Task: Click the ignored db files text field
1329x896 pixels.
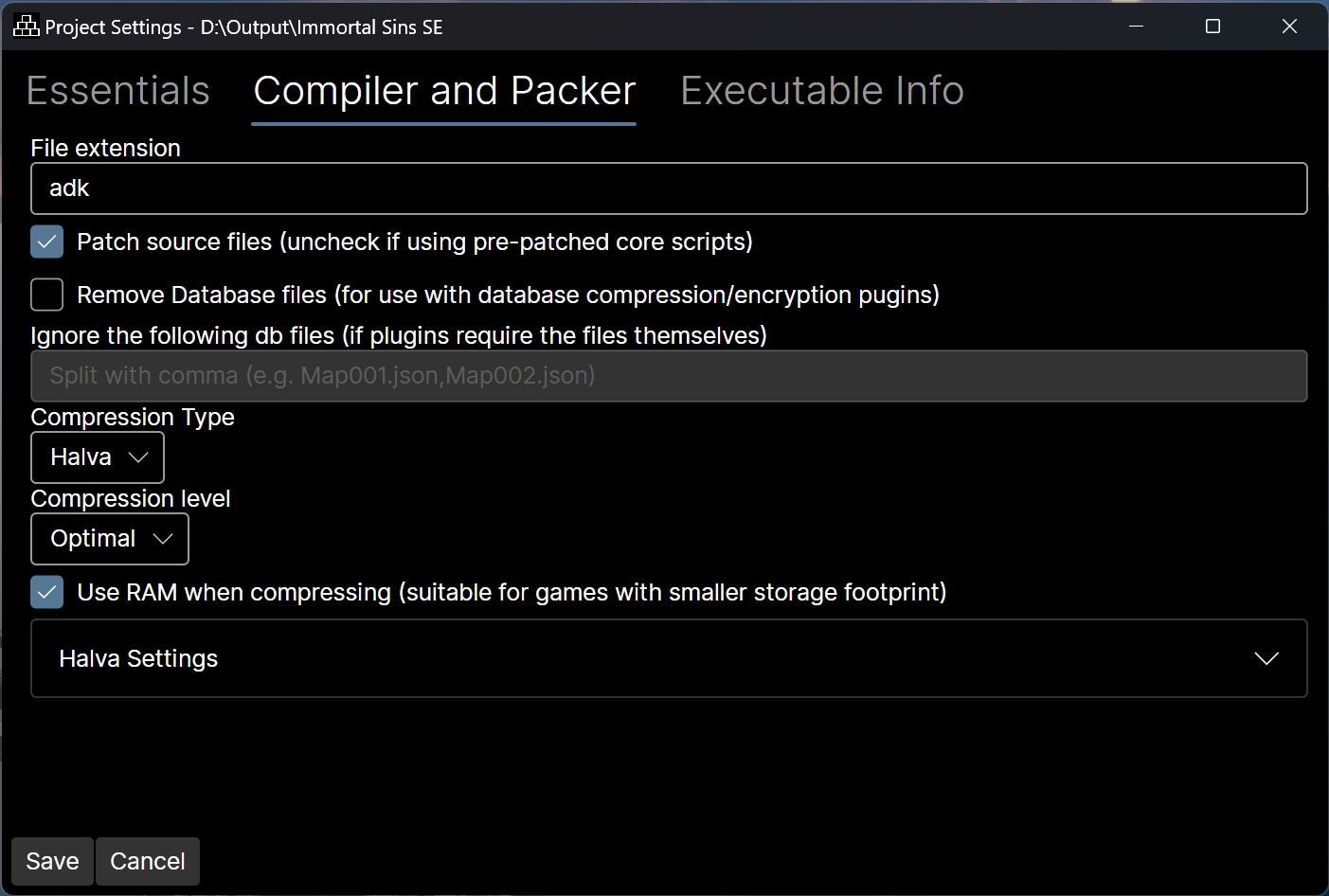Action: click(x=668, y=376)
